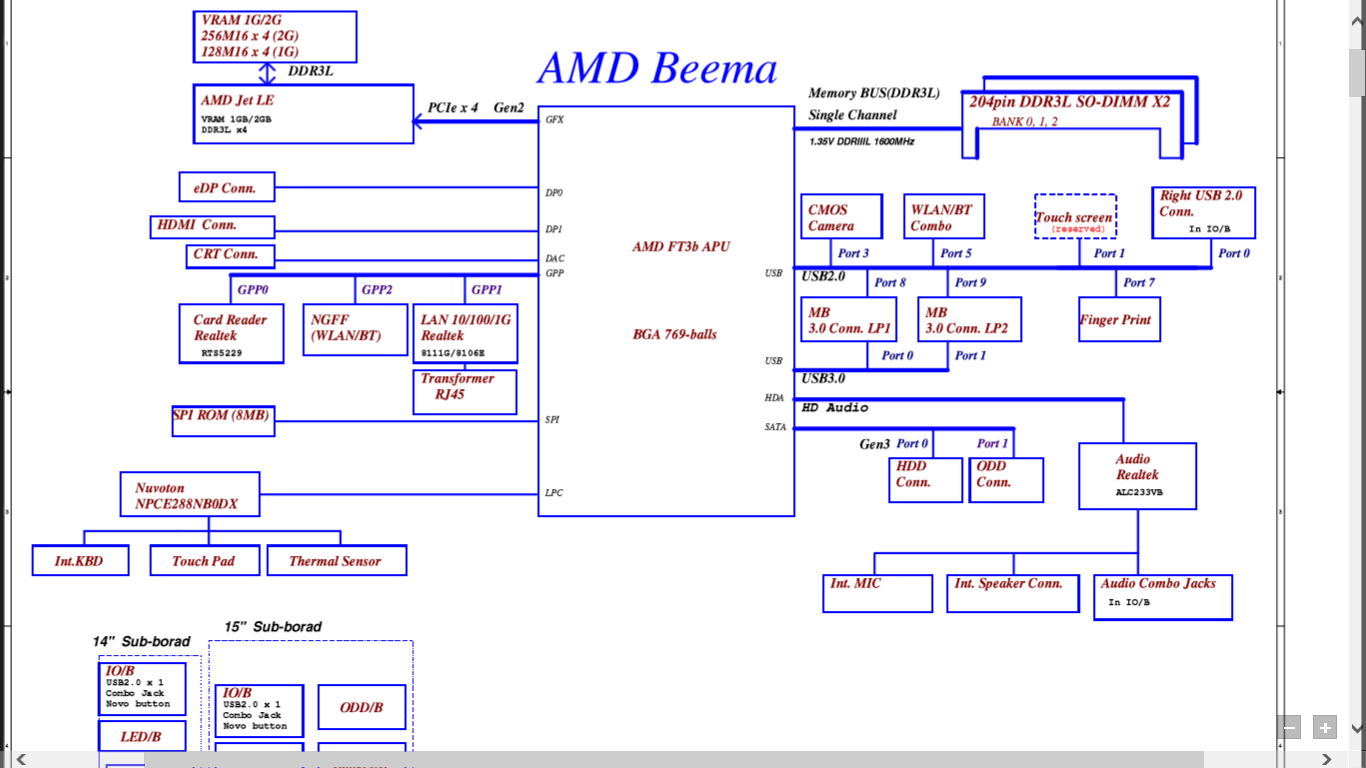This screenshot has height=768, width=1366.
Task: Click the Int.KBD box
Action: coord(81,560)
